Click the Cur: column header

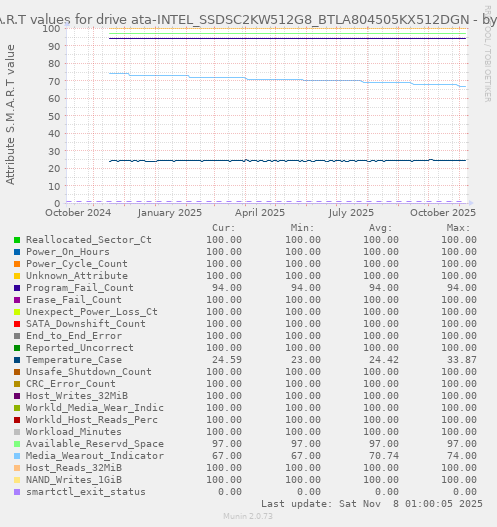pyautogui.click(x=224, y=228)
